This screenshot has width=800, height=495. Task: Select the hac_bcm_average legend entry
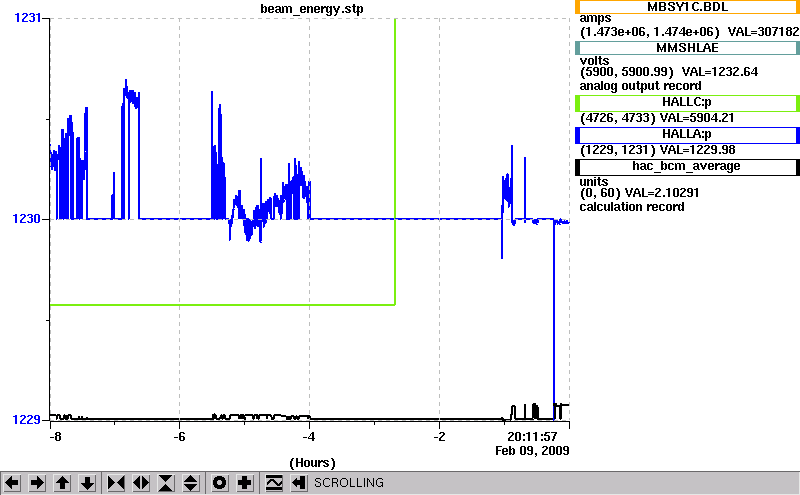click(687, 167)
